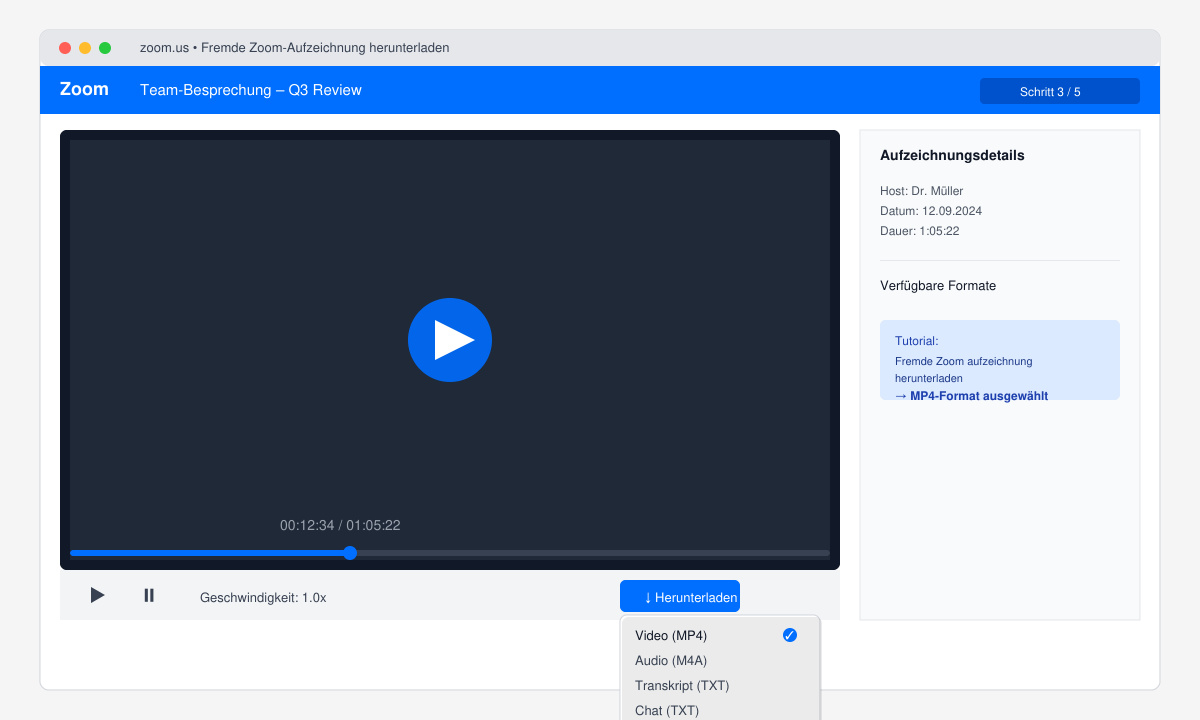Viewport: 1200px width, 720px height.
Task: Click the Dauer: 1:05:22 entry
Action: (920, 231)
